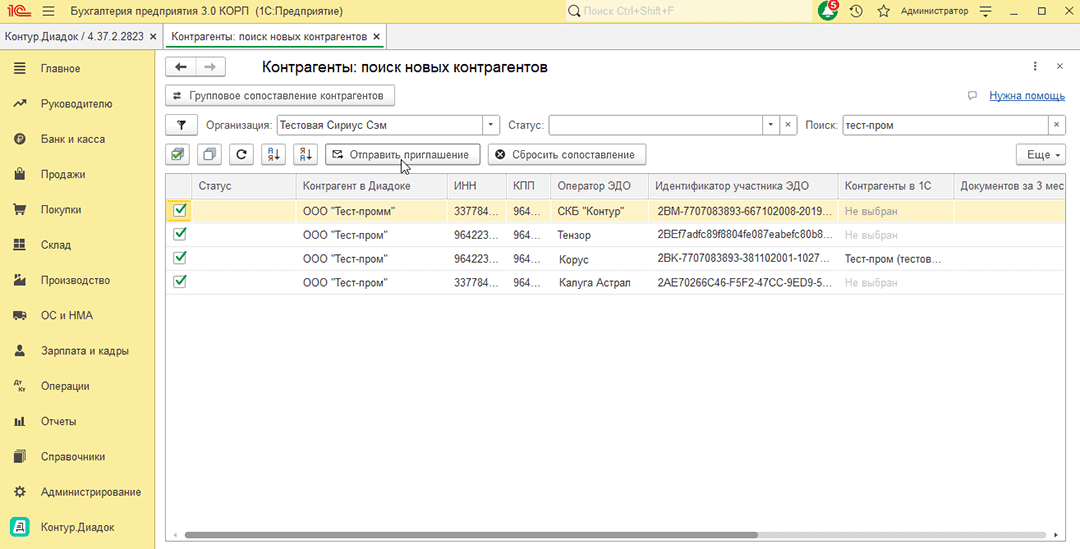The height and width of the screenshot is (549, 1080).
Task: Open Зарплата и кадры section
Action: [x=77, y=351]
